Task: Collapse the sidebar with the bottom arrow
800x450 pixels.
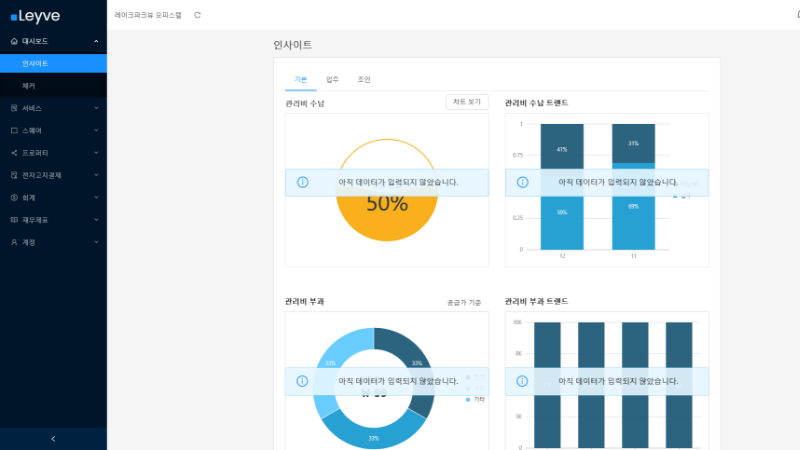Action: 53,439
